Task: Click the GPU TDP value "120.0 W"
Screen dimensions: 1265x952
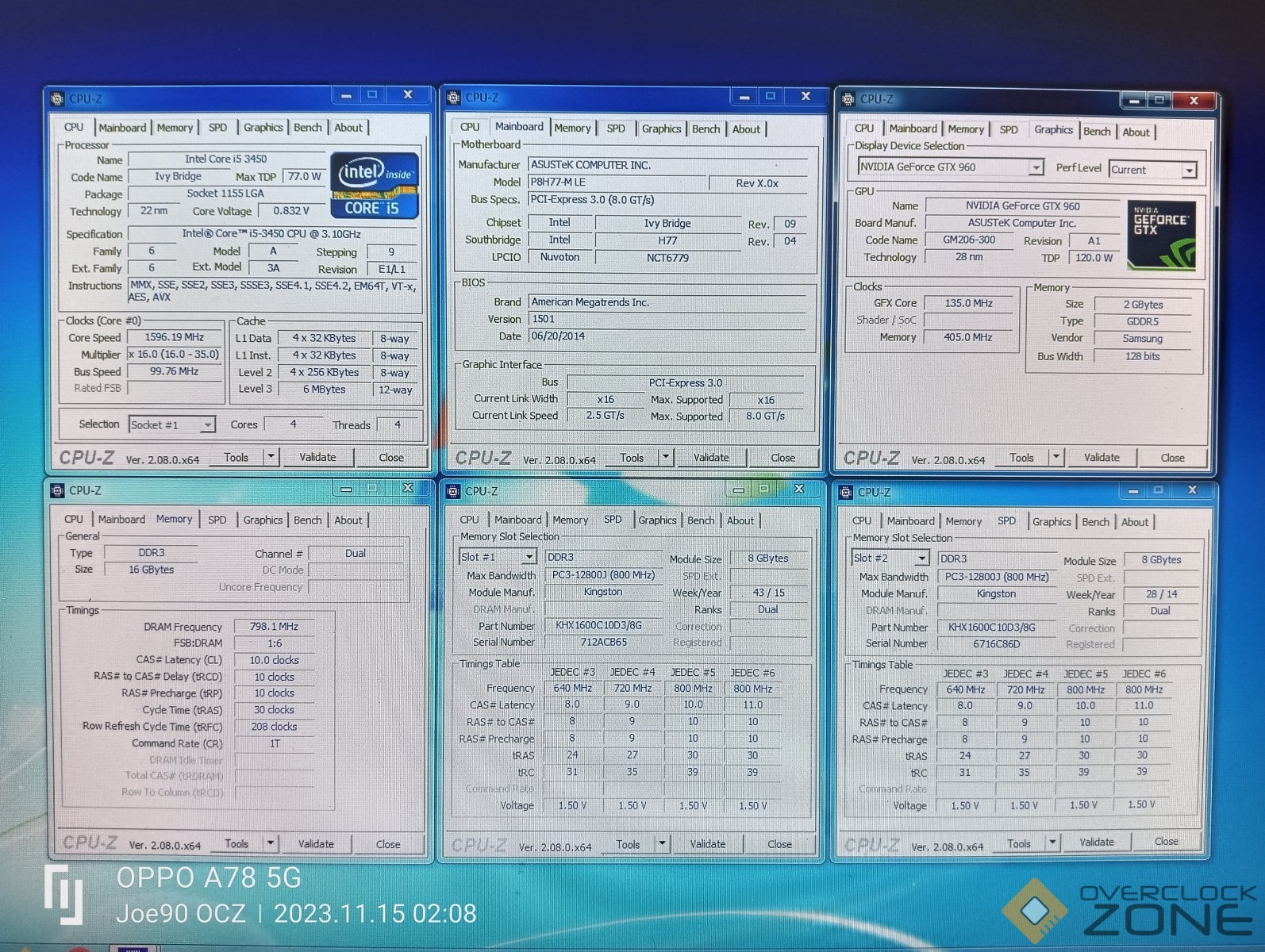Action: tap(1094, 257)
